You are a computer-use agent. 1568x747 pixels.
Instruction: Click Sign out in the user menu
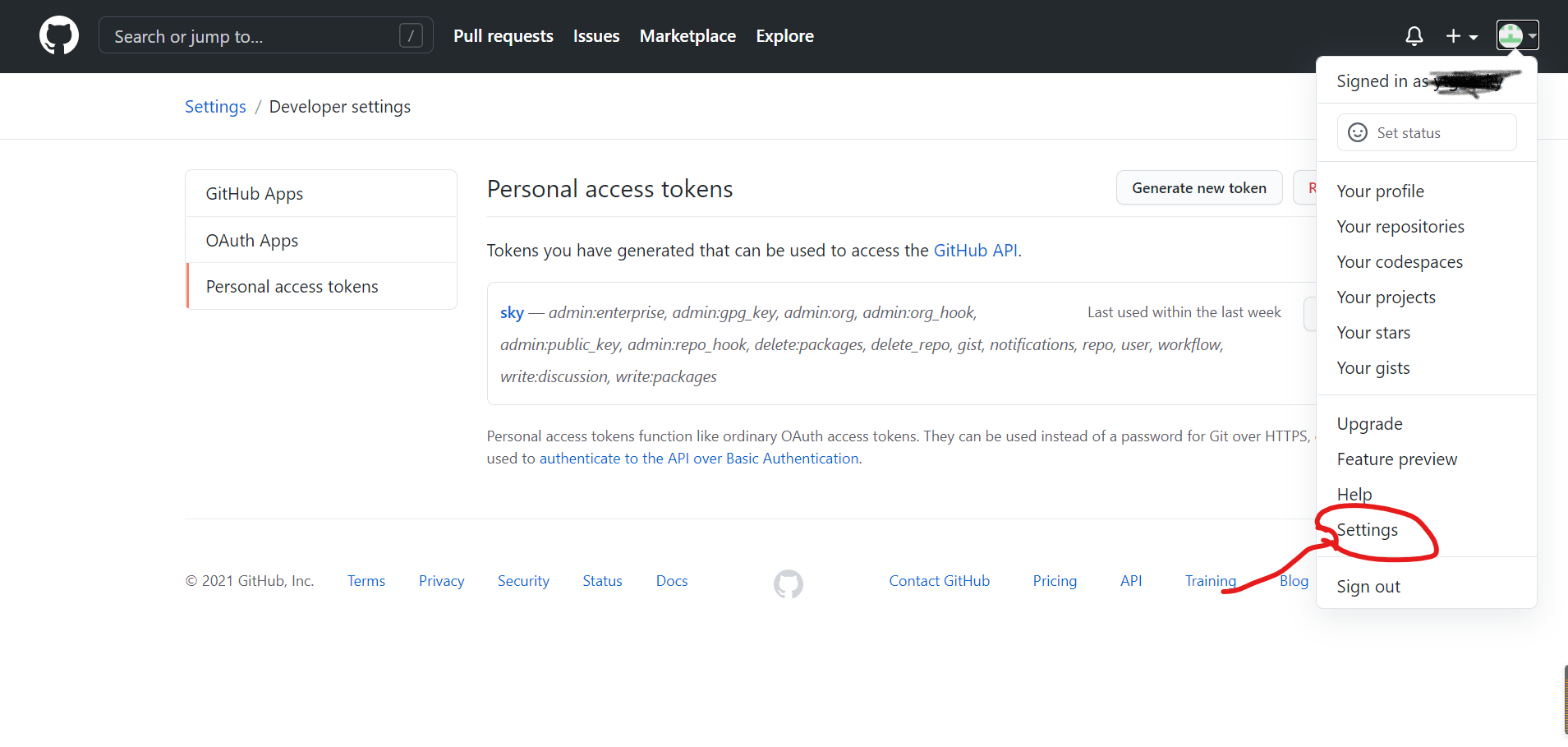click(1368, 587)
